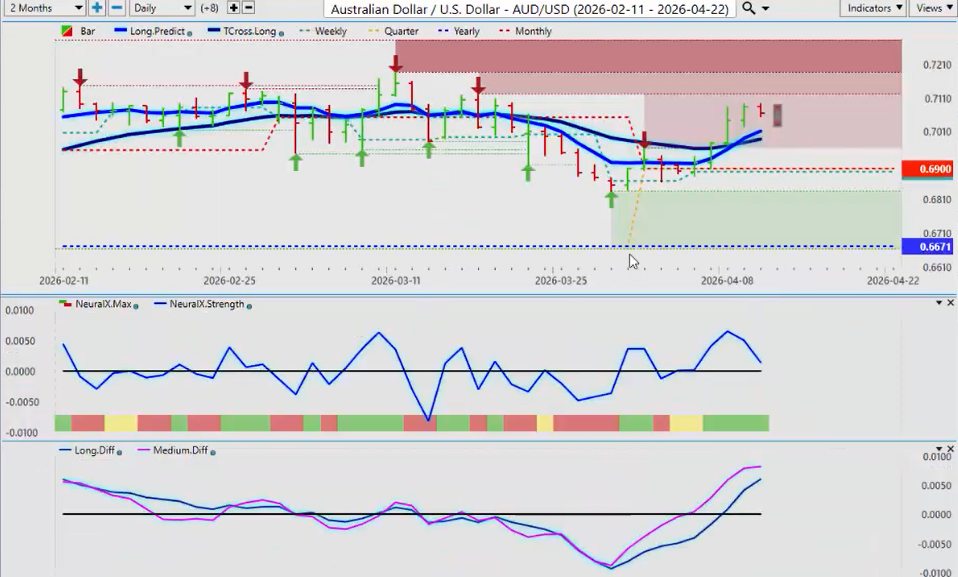Click the magnifying glass symbol search icon

[749, 8]
